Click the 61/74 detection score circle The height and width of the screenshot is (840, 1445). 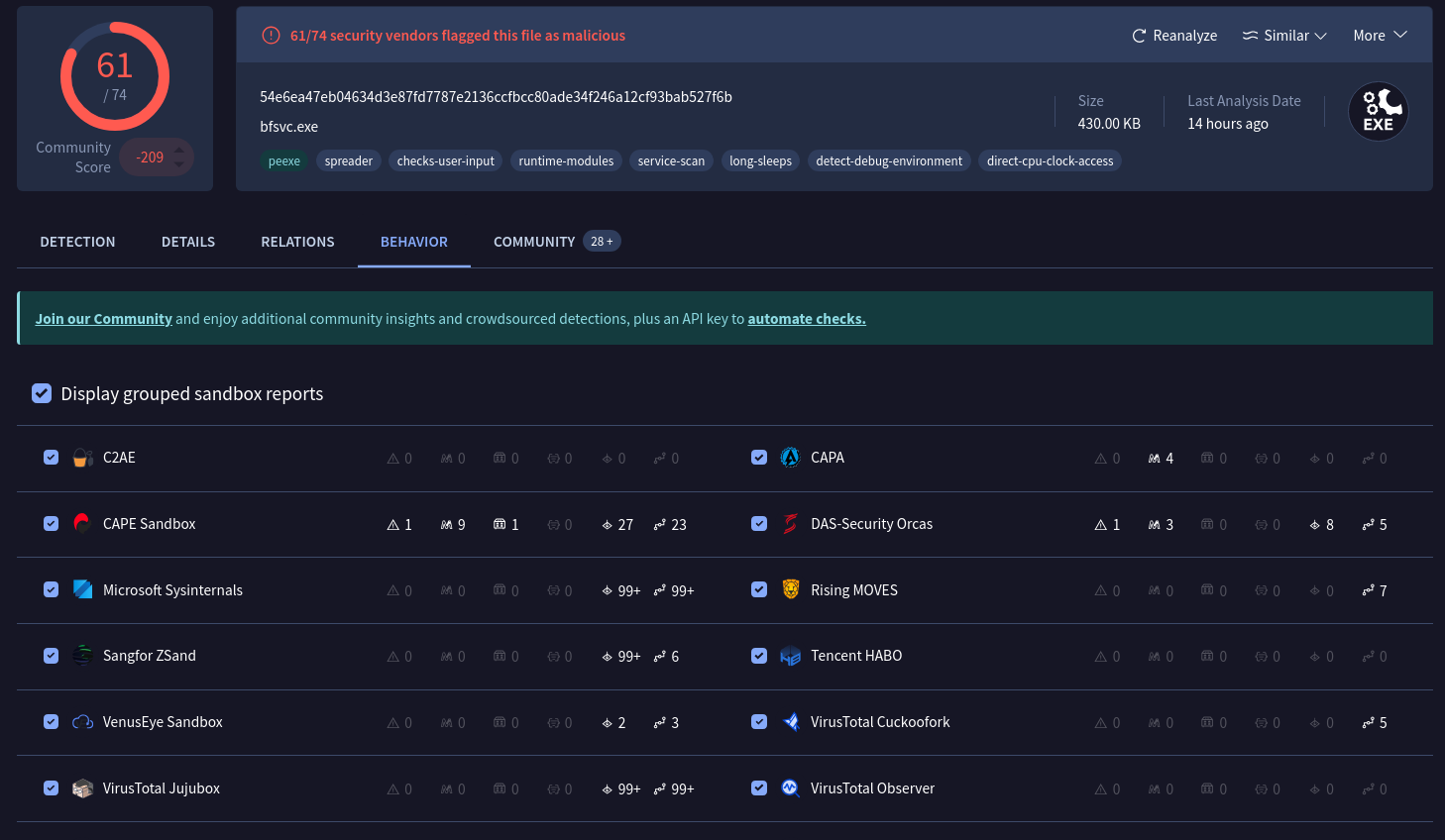click(x=115, y=76)
